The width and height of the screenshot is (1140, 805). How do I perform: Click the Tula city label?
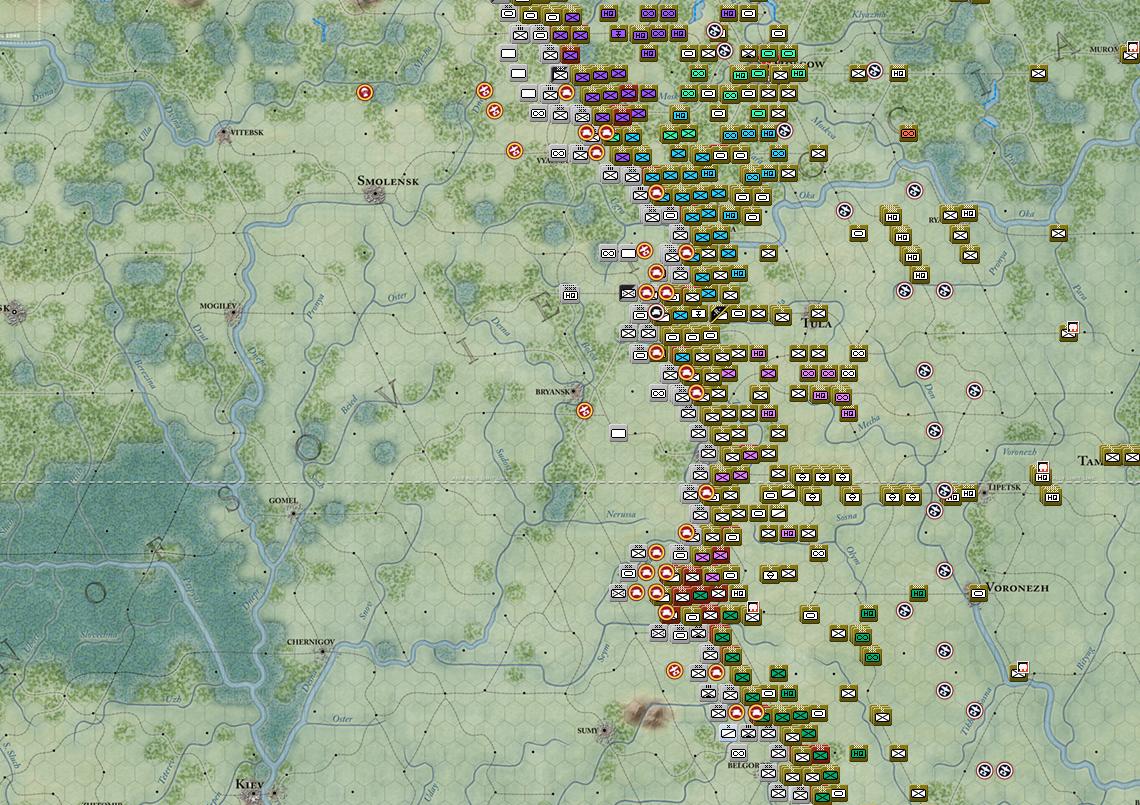point(816,324)
